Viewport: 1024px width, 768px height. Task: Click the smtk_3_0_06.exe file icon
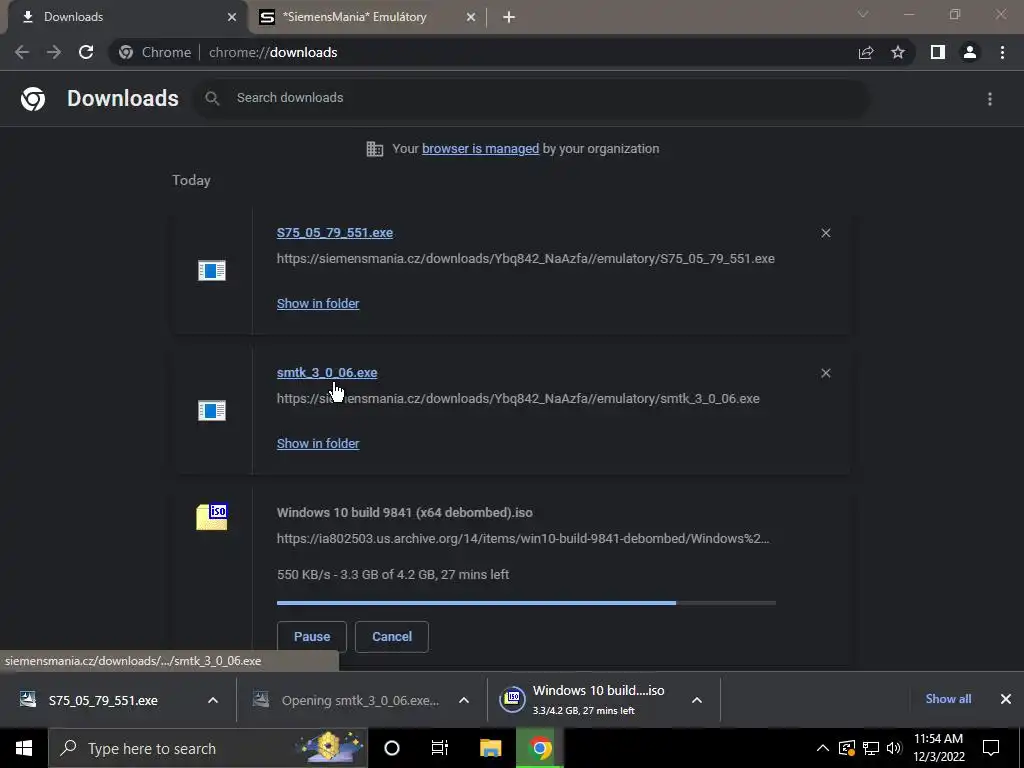(x=212, y=411)
